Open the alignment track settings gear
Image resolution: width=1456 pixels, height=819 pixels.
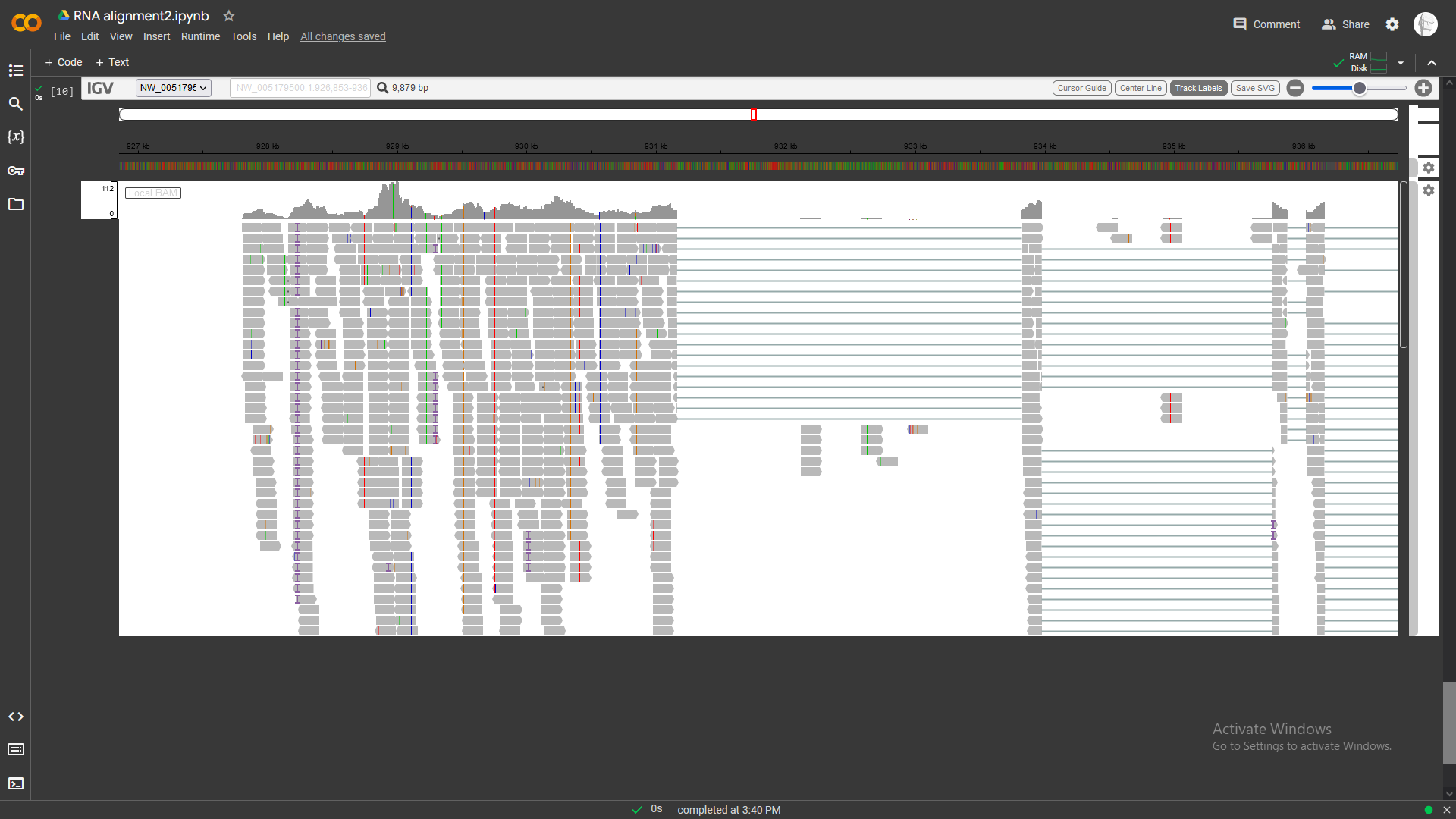tap(1429, 190)
